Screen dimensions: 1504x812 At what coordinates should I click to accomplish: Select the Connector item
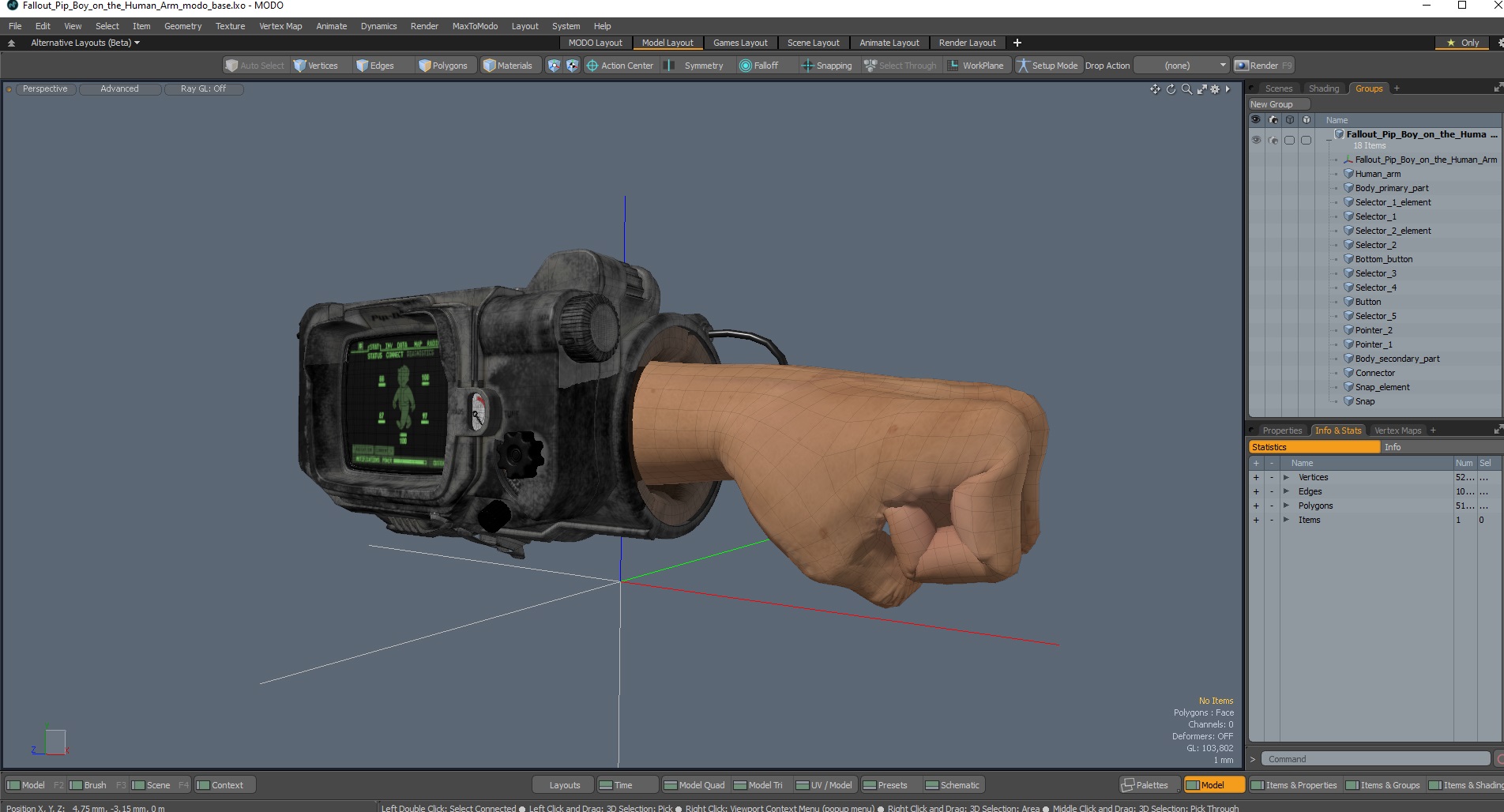point(1375,373)
